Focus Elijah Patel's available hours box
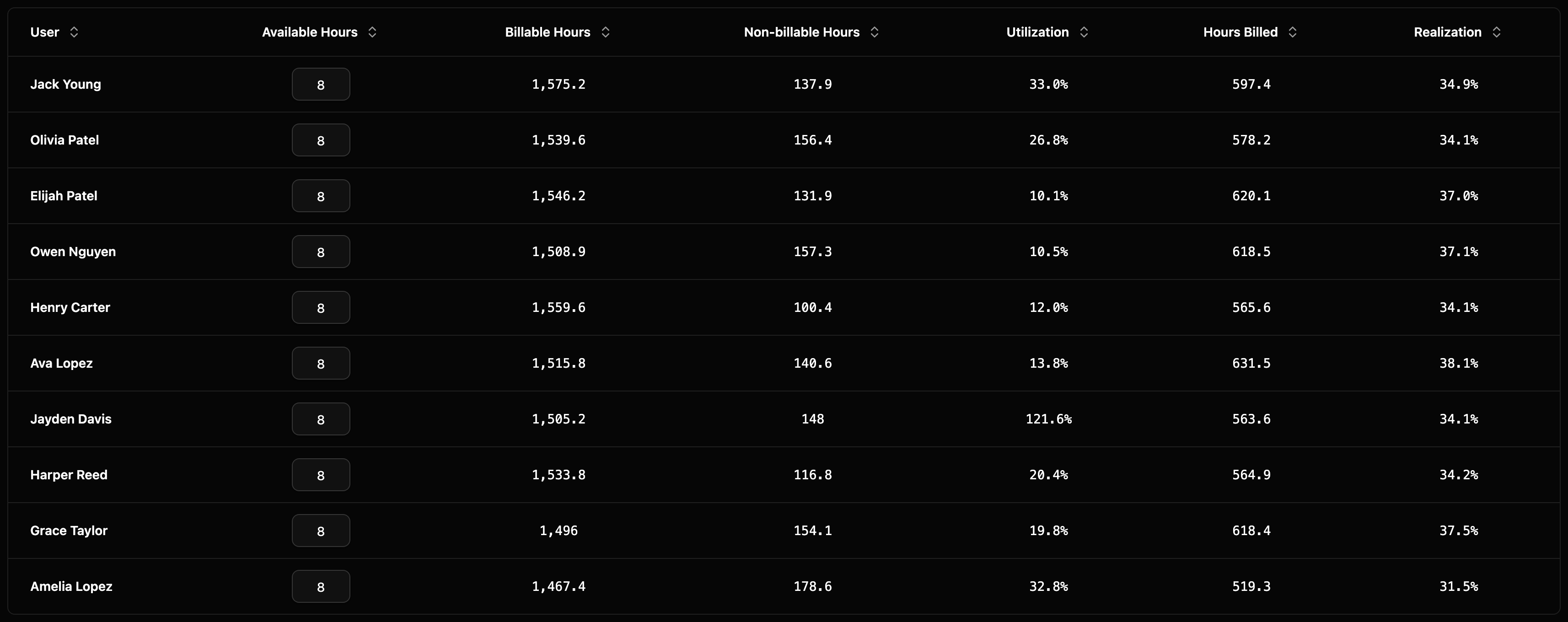The width and height of the screenshot is (1568, 622). click(x=321, y=196)
